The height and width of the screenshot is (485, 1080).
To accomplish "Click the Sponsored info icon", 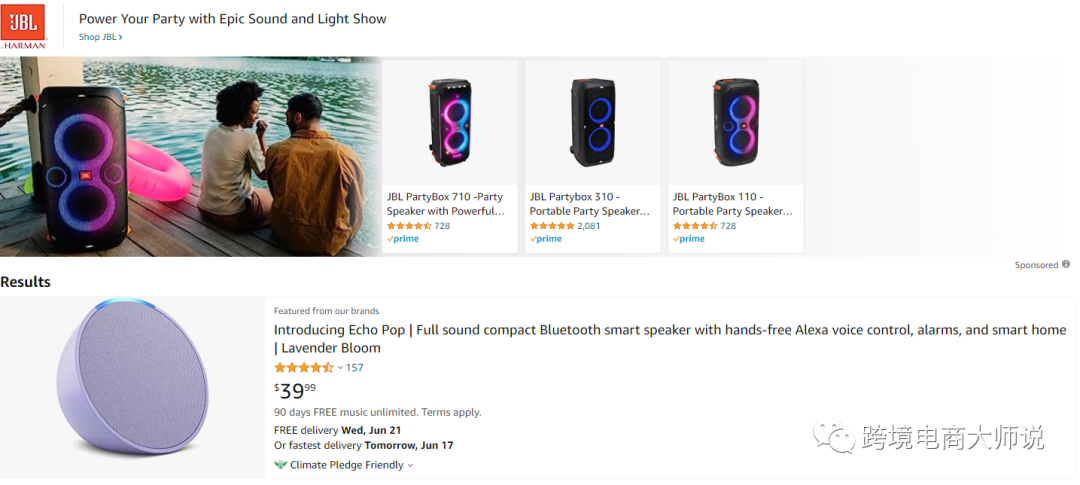I will click(1066, 265).
